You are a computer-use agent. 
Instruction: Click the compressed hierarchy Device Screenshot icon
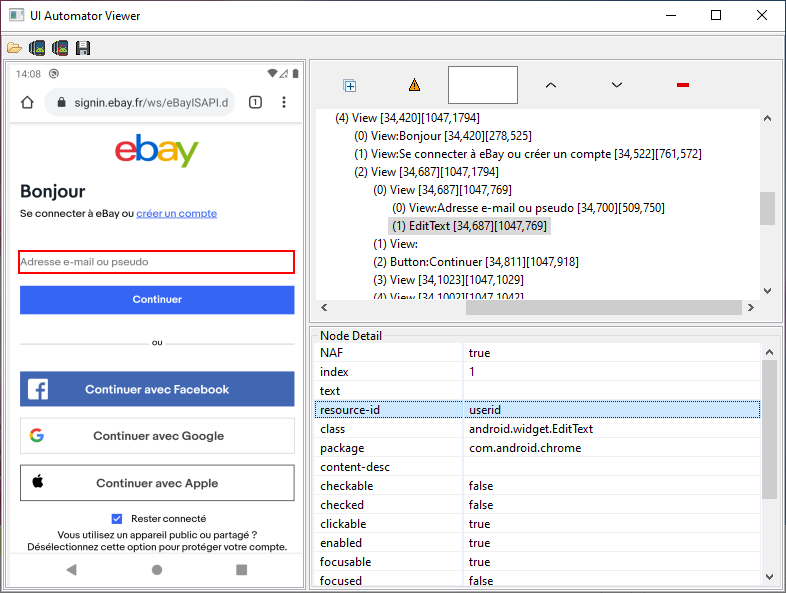tap(60, 48)
